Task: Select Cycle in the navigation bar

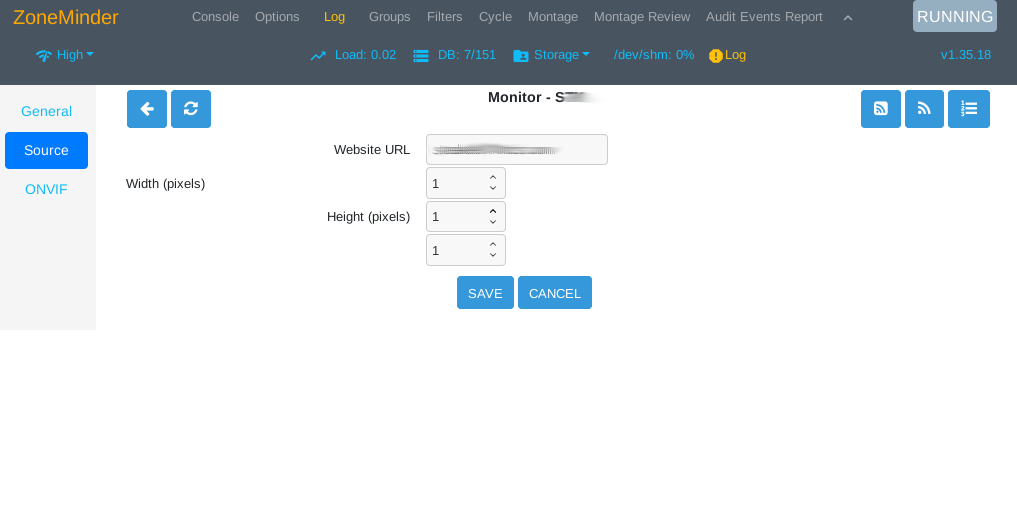Action: pyautogui.click(x=496, y=17)
